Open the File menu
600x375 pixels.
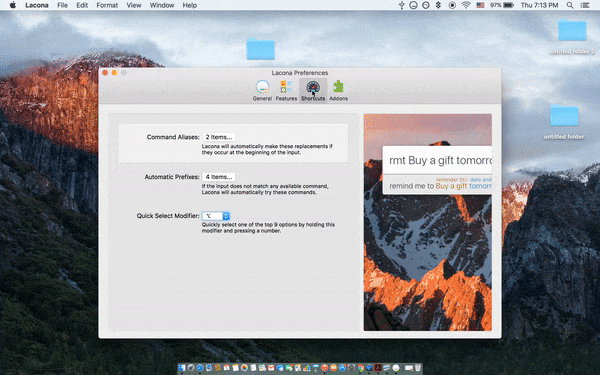(x=62, y=5)
